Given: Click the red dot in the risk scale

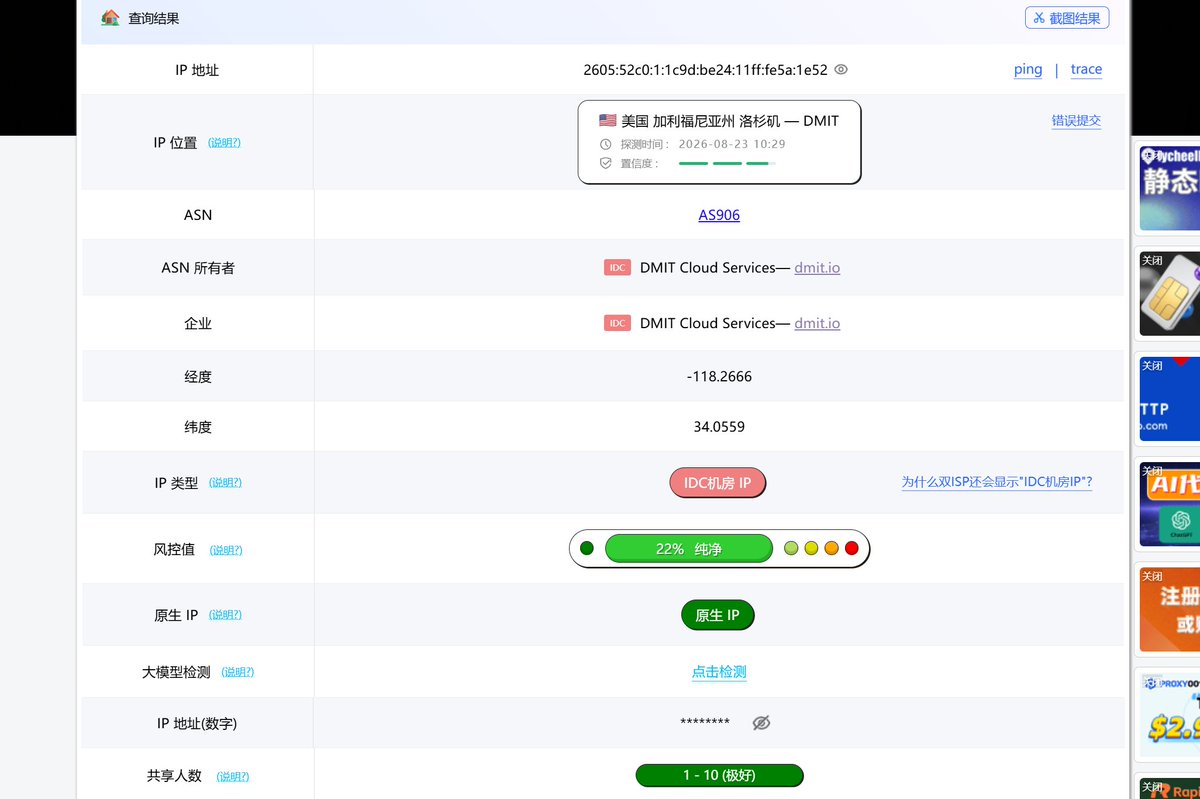Looking at the screenshot, I should (x=851, y=548).
